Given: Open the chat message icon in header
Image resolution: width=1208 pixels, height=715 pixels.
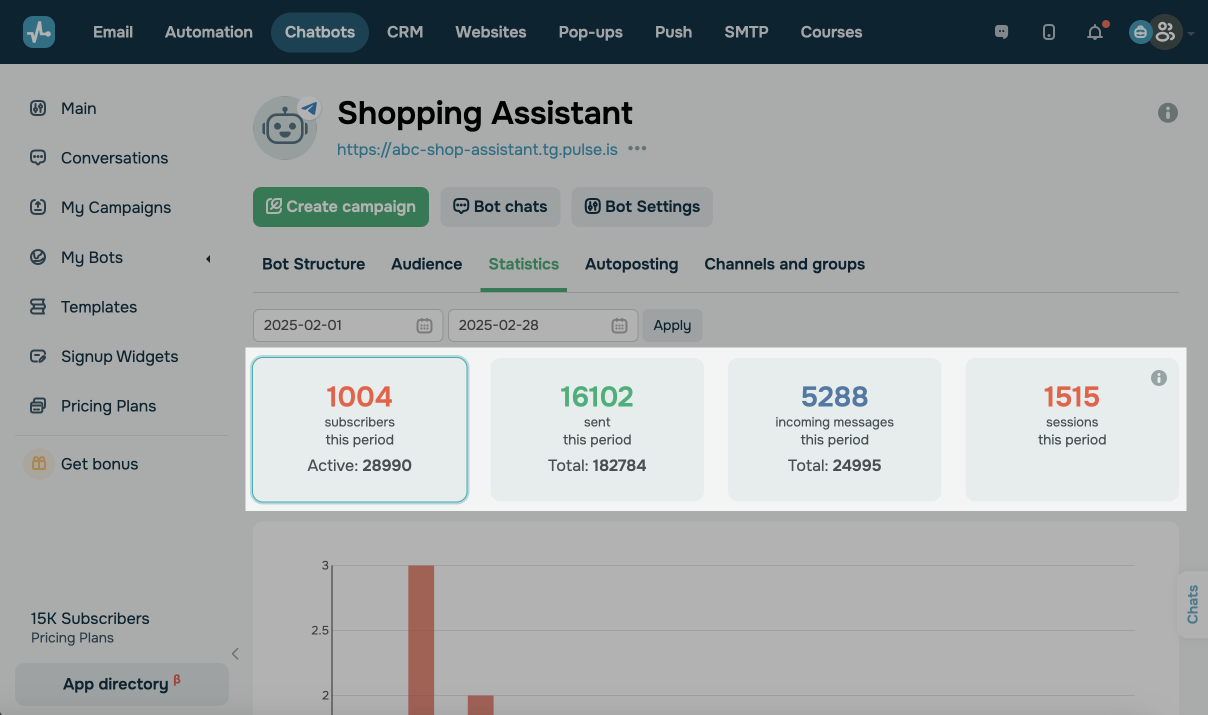Looking at the screenshot, I should (1001, 32).
